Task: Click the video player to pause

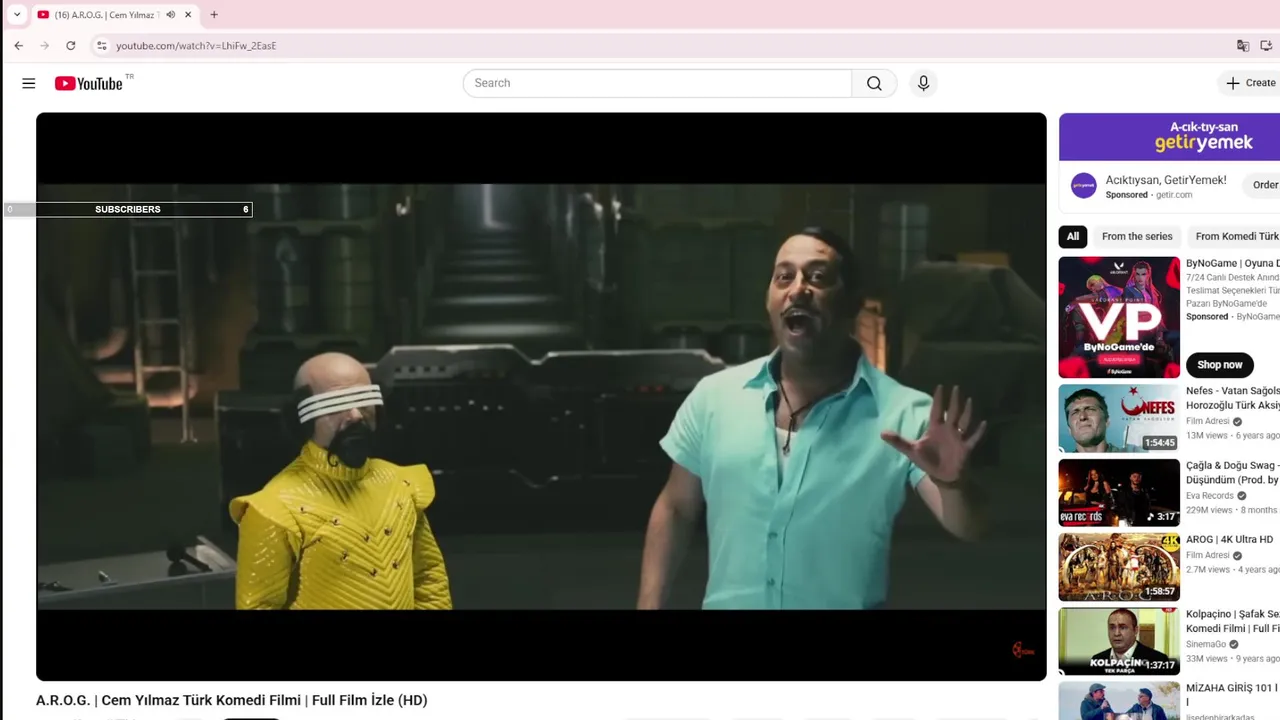Action: click(541, 396)
